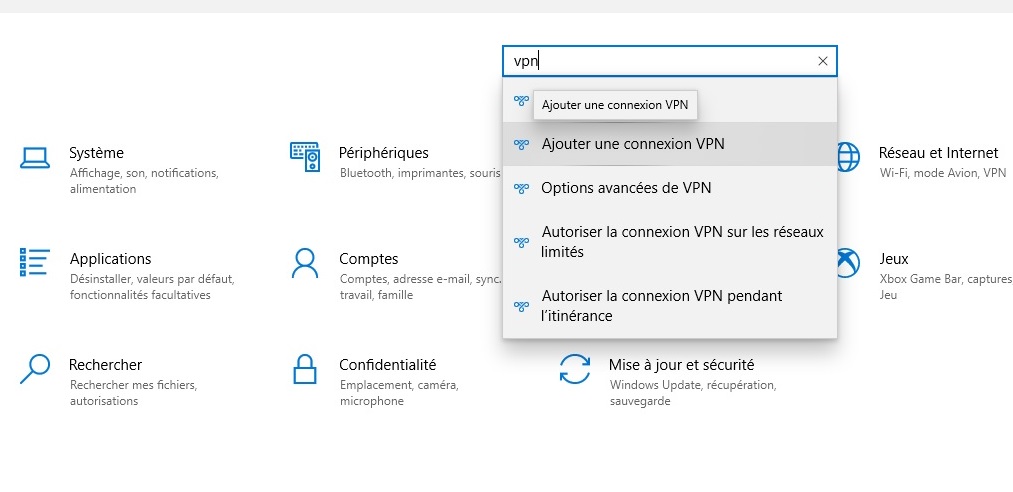Click the Applications list icon
1013x492 pixels.
[x=34, y=262]
